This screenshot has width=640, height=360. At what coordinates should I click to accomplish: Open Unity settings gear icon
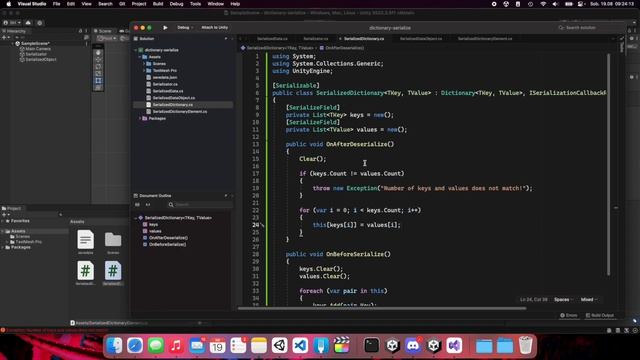[40, 23]
